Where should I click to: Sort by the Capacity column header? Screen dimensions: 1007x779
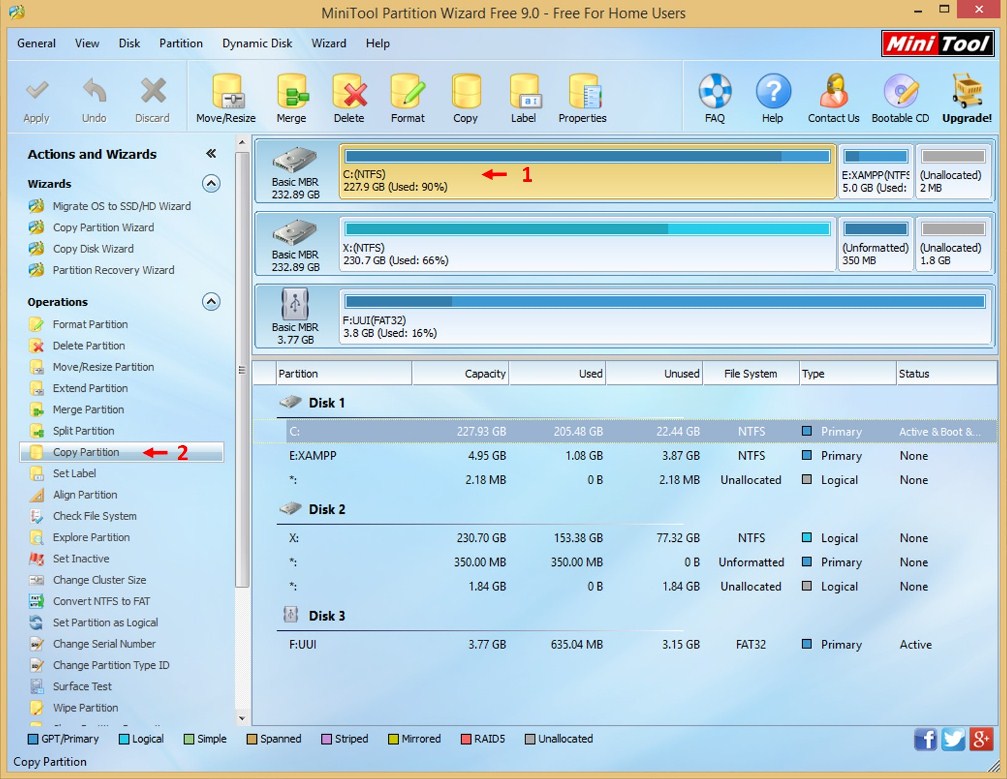pyautogui.click(x=460, y=374)
